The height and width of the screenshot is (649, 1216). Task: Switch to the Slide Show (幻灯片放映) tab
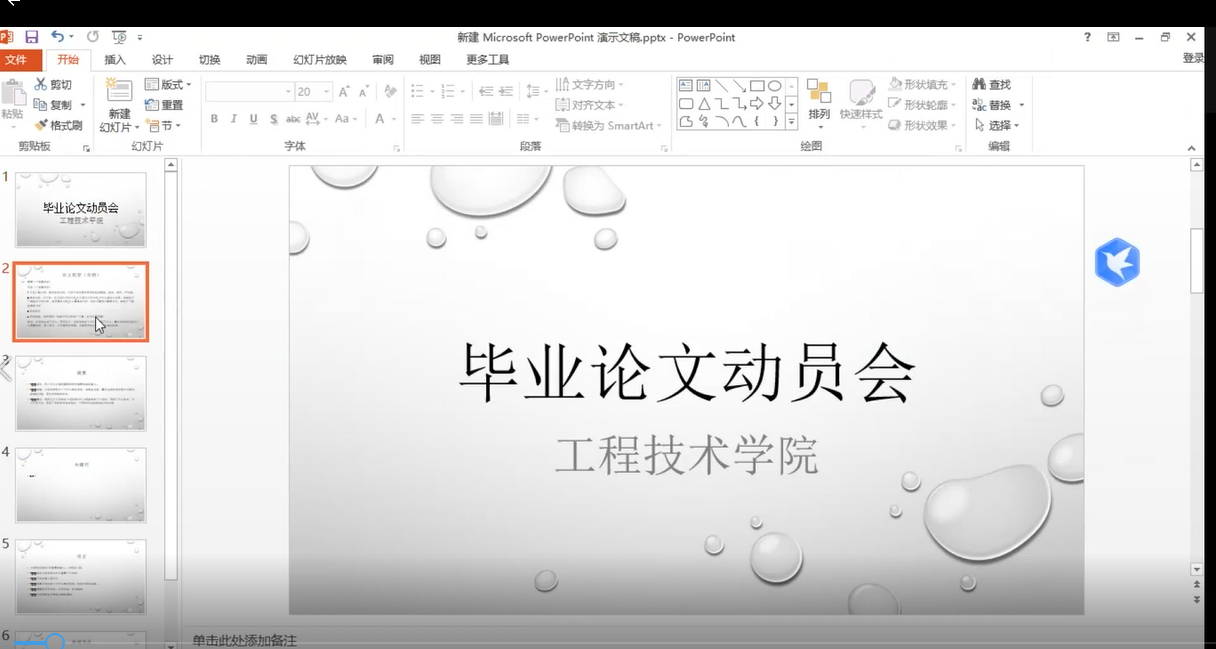pyautogui.click(x=319, y=60)
